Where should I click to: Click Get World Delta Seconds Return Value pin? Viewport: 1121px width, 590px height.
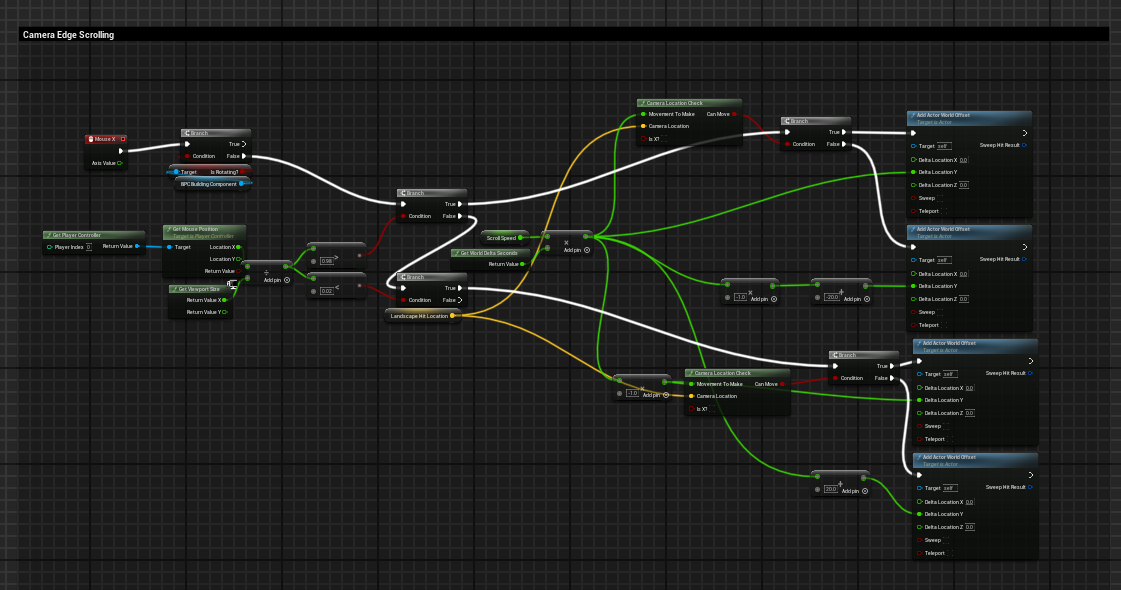point(523,264)
